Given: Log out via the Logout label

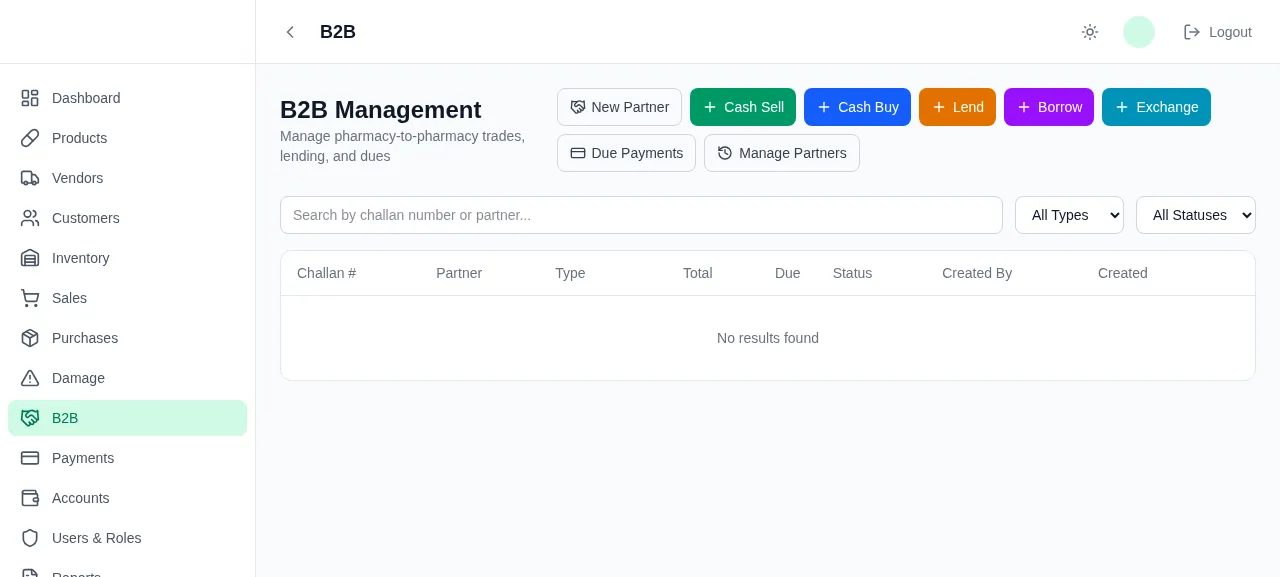Looking at the screenshot, I should tap(1230, 32).
